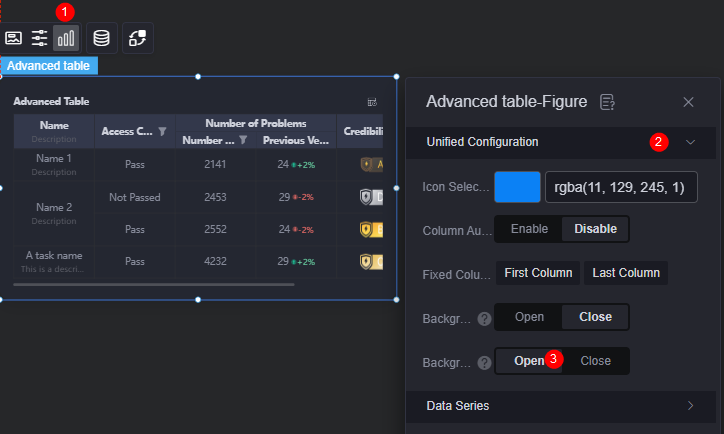Click the image card style icon
This screenshot has width=724, height=434.
(x=14, y=38)
